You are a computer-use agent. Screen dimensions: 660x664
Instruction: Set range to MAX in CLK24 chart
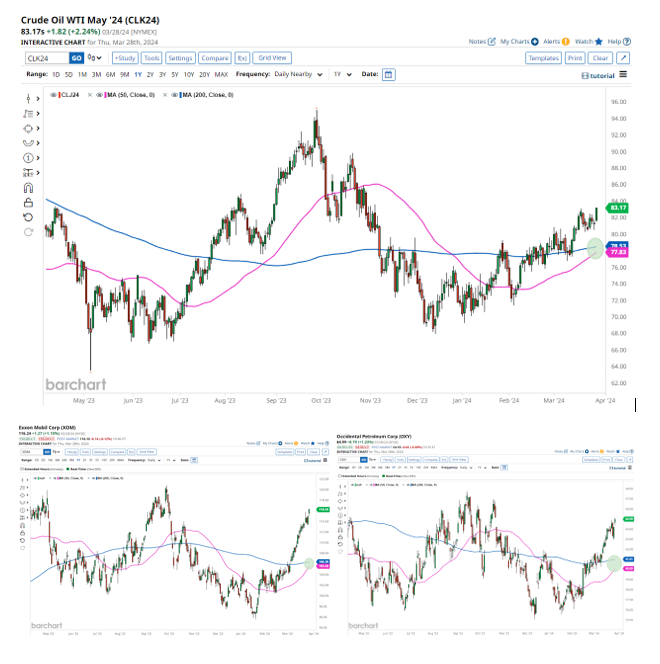pos(221,75)
